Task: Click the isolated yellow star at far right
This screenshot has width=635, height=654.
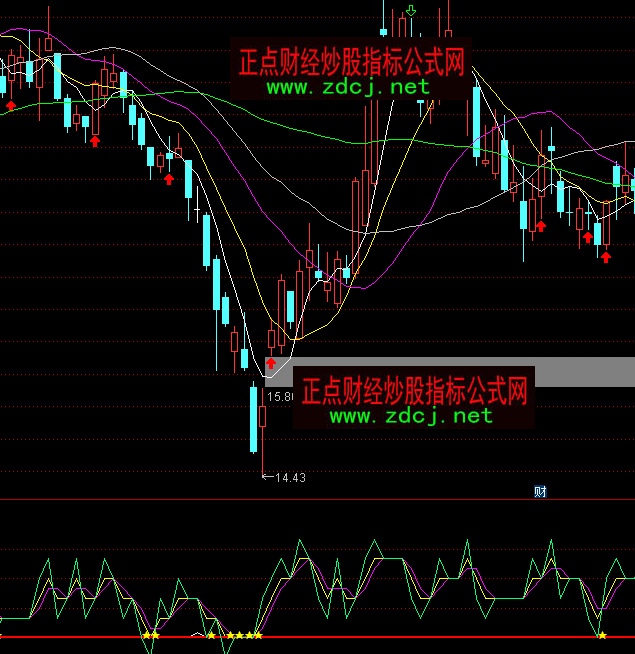Action: click(x=601, y=635)
